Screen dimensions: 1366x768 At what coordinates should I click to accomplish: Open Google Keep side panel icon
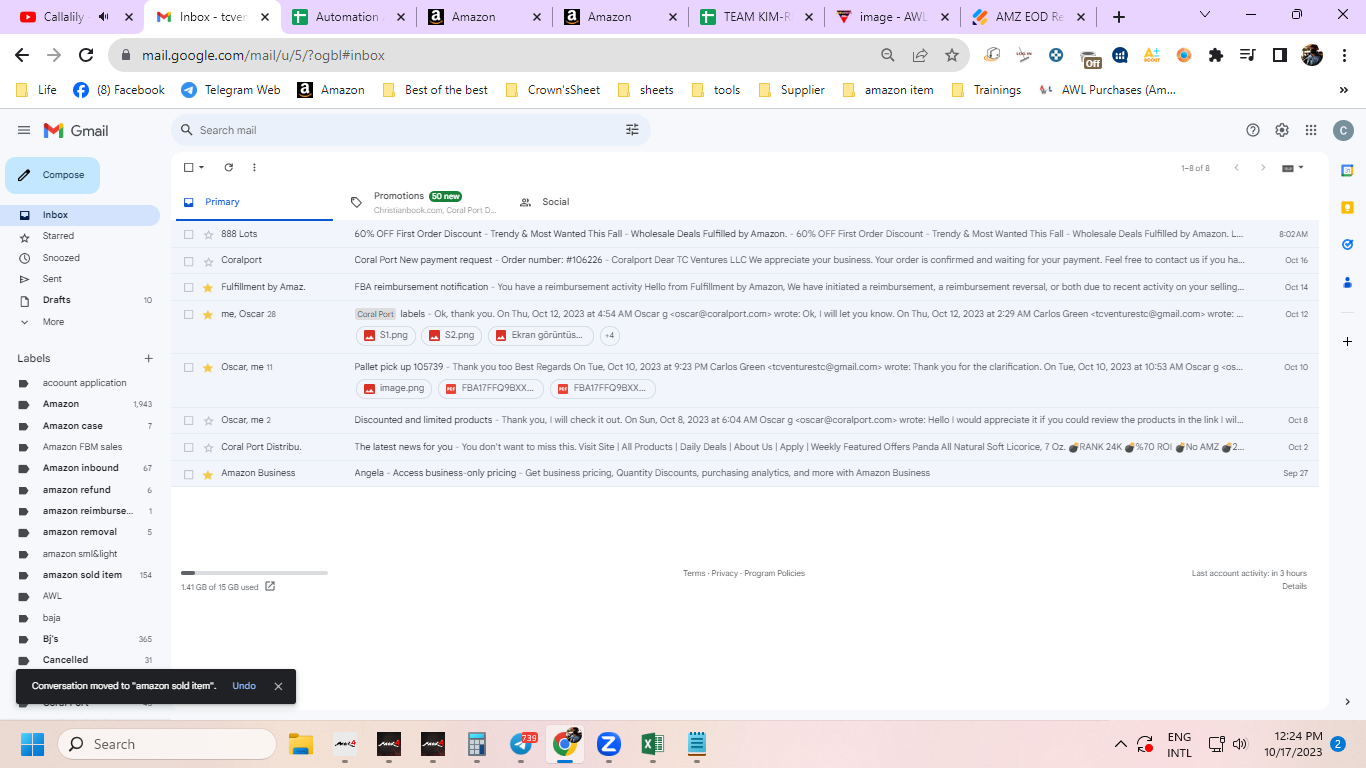1347,207
